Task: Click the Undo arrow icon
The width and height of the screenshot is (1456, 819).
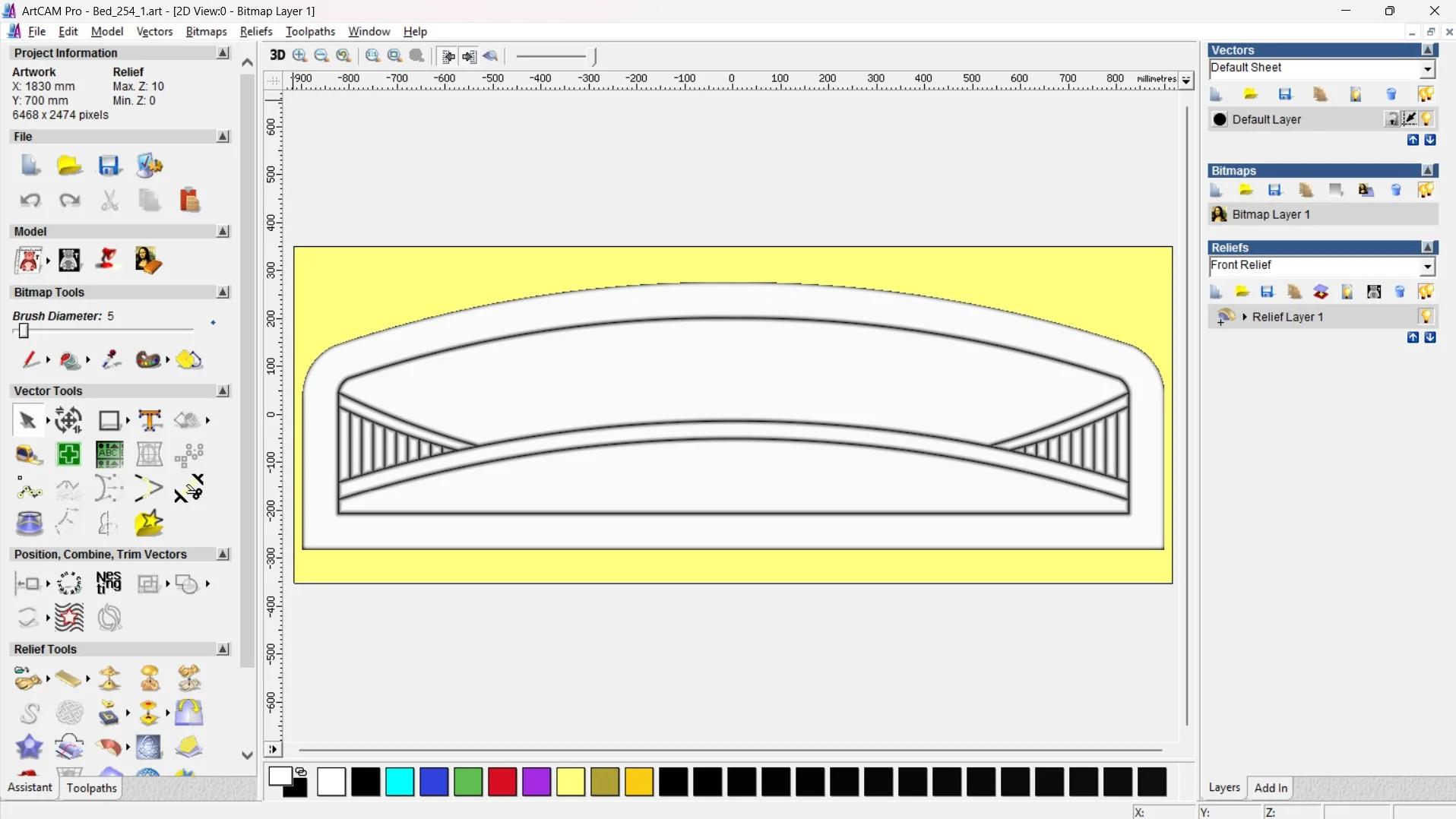Action: (30, 201)
